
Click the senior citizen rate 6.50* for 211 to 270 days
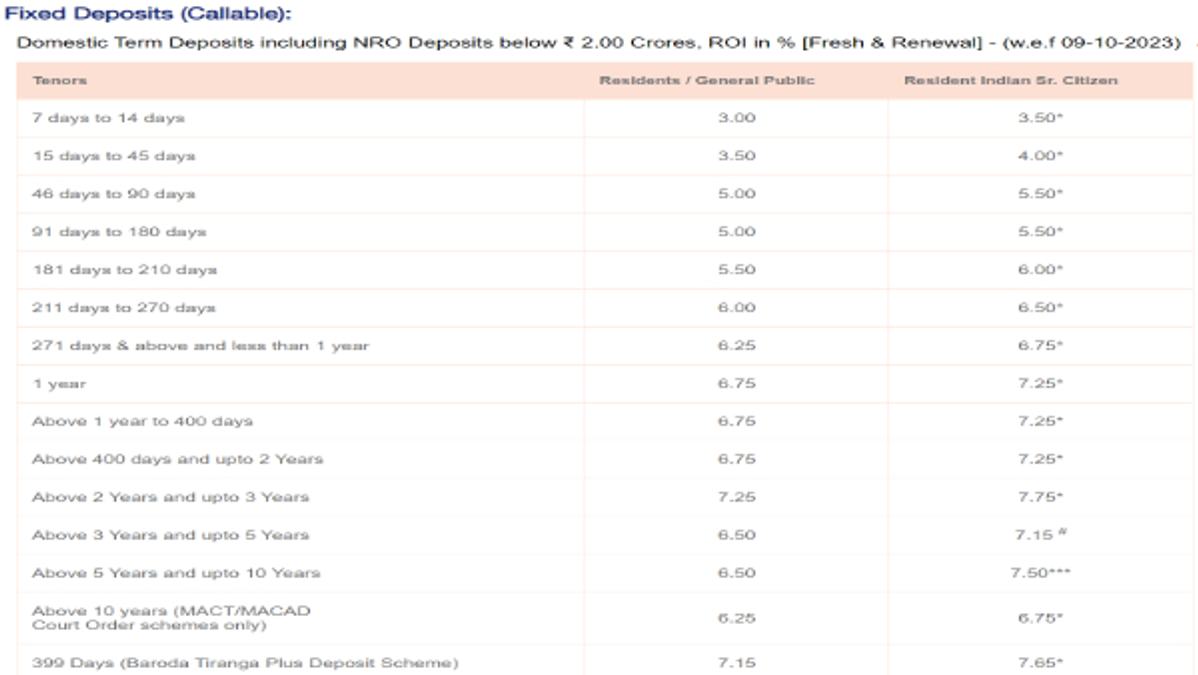[x=1040, y=308]
